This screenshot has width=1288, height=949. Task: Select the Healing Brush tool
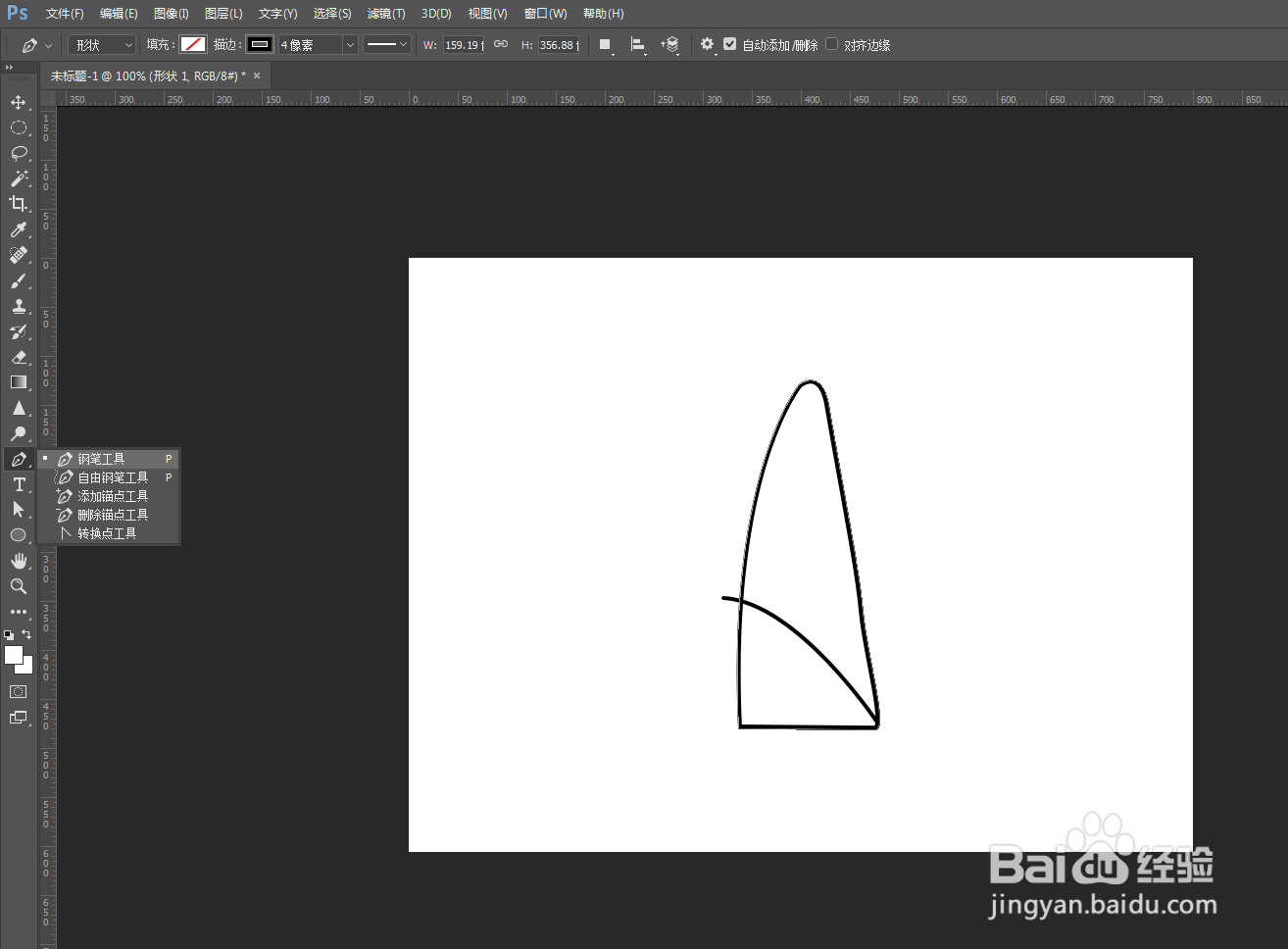coord(19,255)
